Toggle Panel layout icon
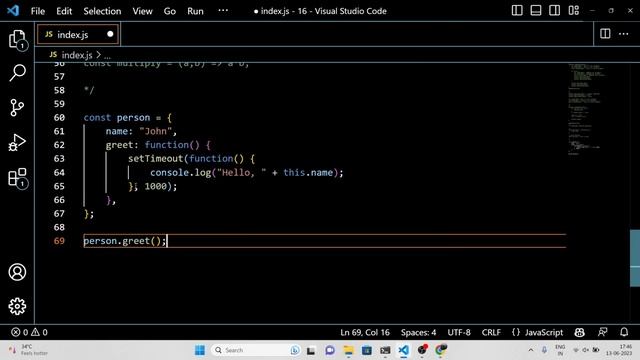 (x=536, y=11)
